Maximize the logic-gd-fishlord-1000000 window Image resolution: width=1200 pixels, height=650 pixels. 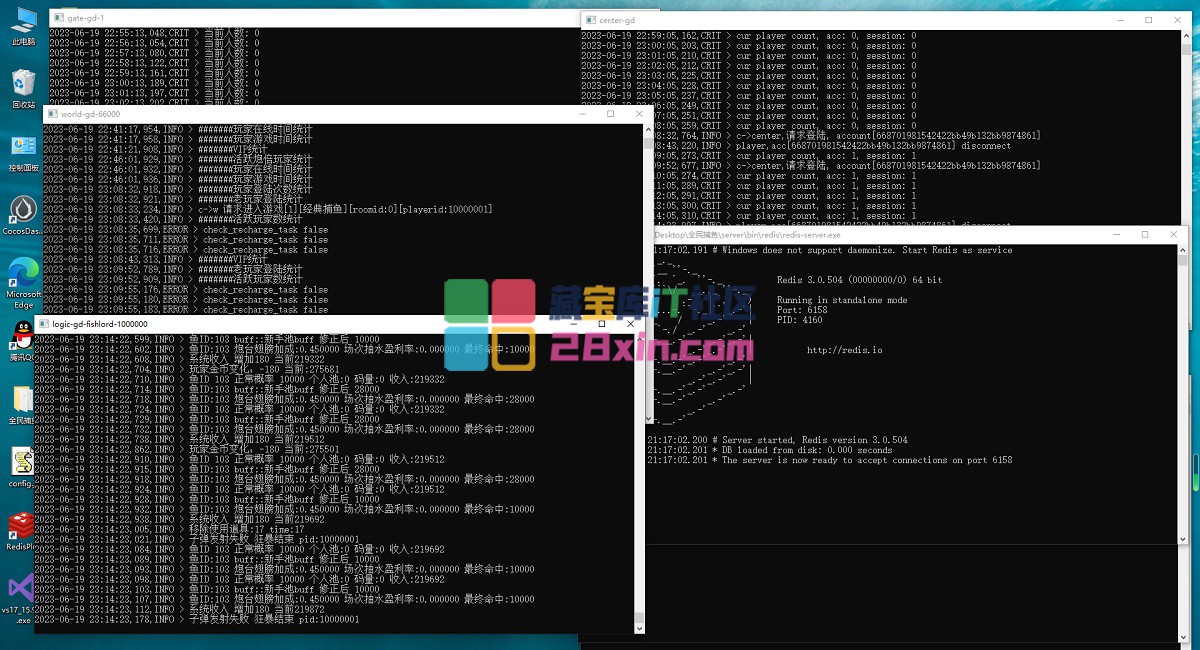[602, 324]
